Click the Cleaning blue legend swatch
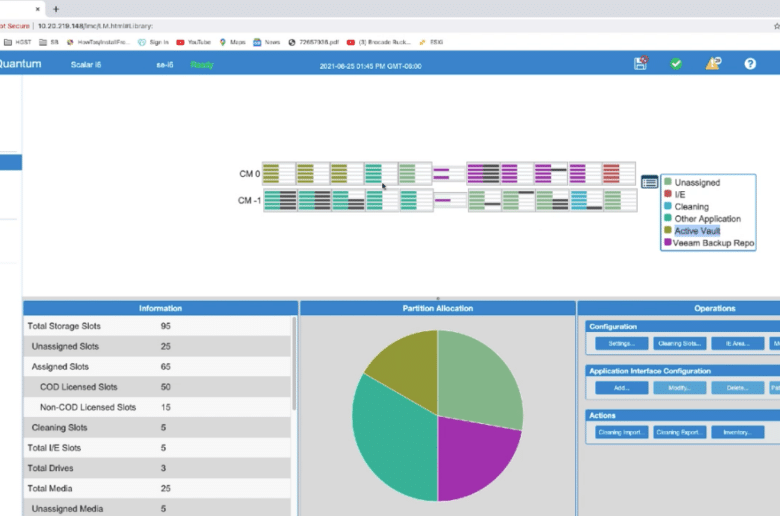This screenshot has height=516, width=780. click(668, 206)
